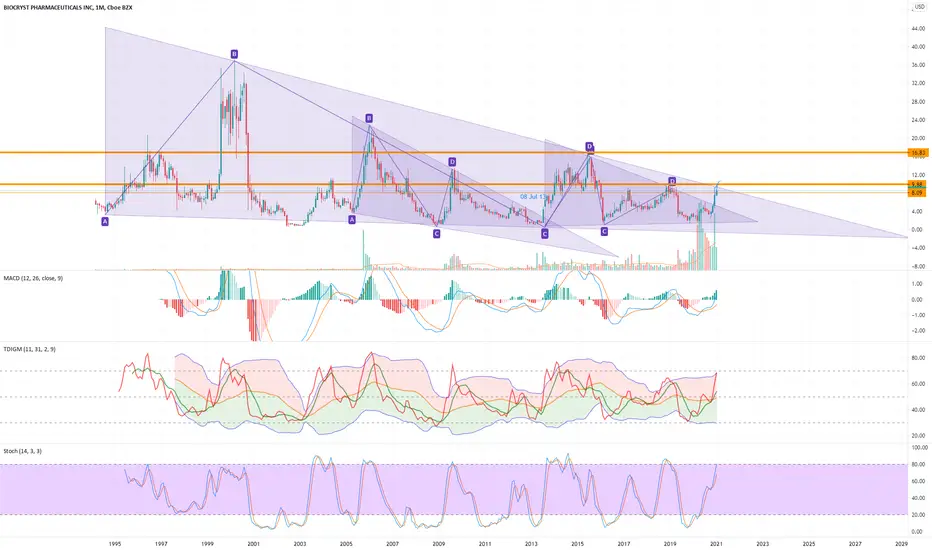Select the A marker near the 2005 low

[x=352, y=219]
